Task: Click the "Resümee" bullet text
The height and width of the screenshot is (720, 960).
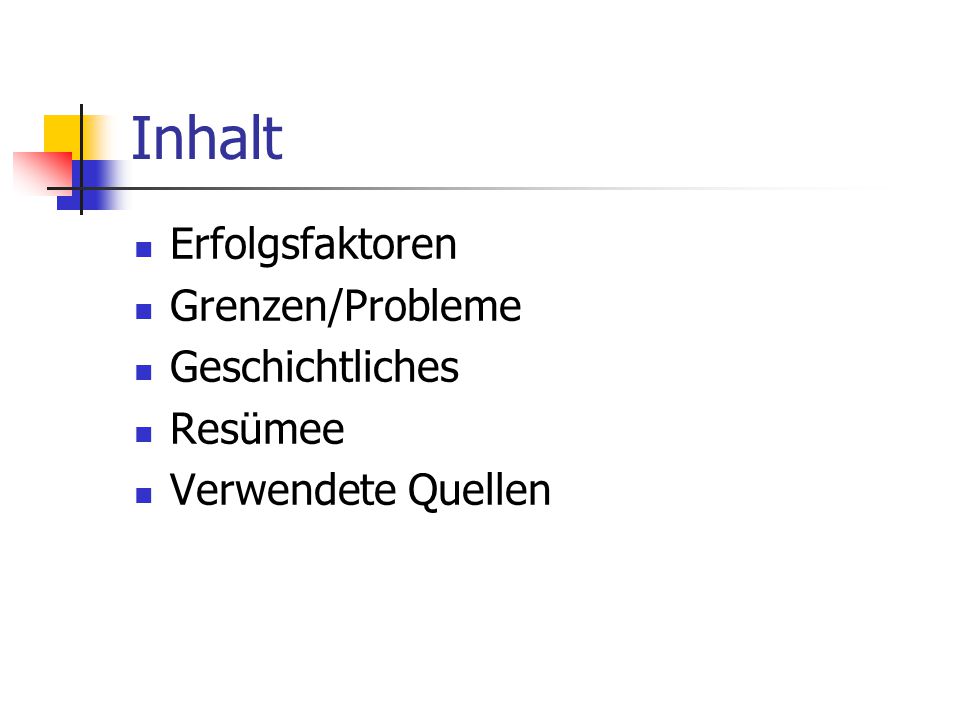Action: pos(257,428)
